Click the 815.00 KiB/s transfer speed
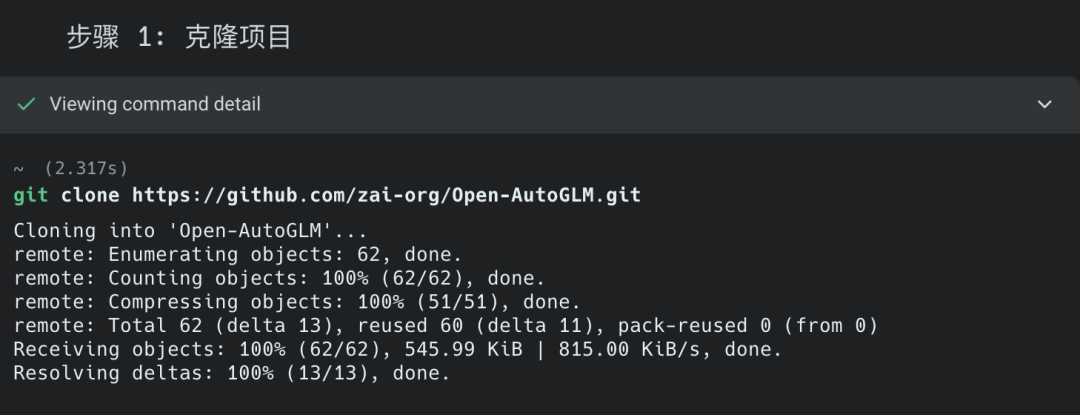The image size is (1080, 415). pyautogui.click(x=642, y=350)
